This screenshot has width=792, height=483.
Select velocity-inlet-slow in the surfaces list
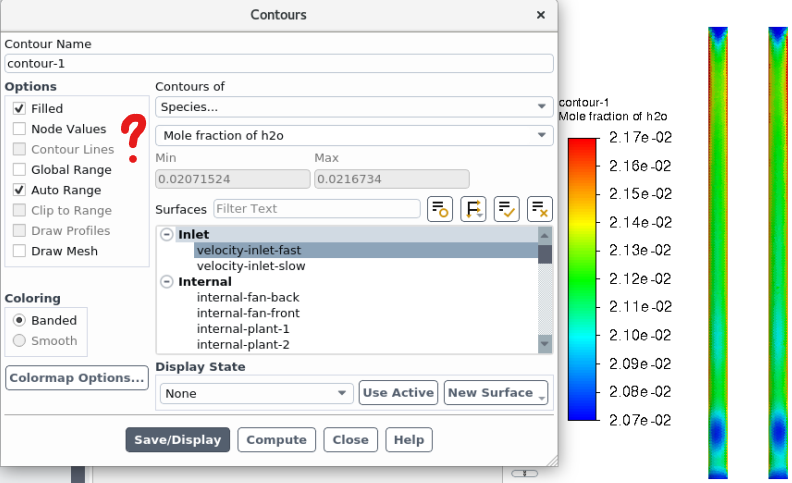(251, 266)
